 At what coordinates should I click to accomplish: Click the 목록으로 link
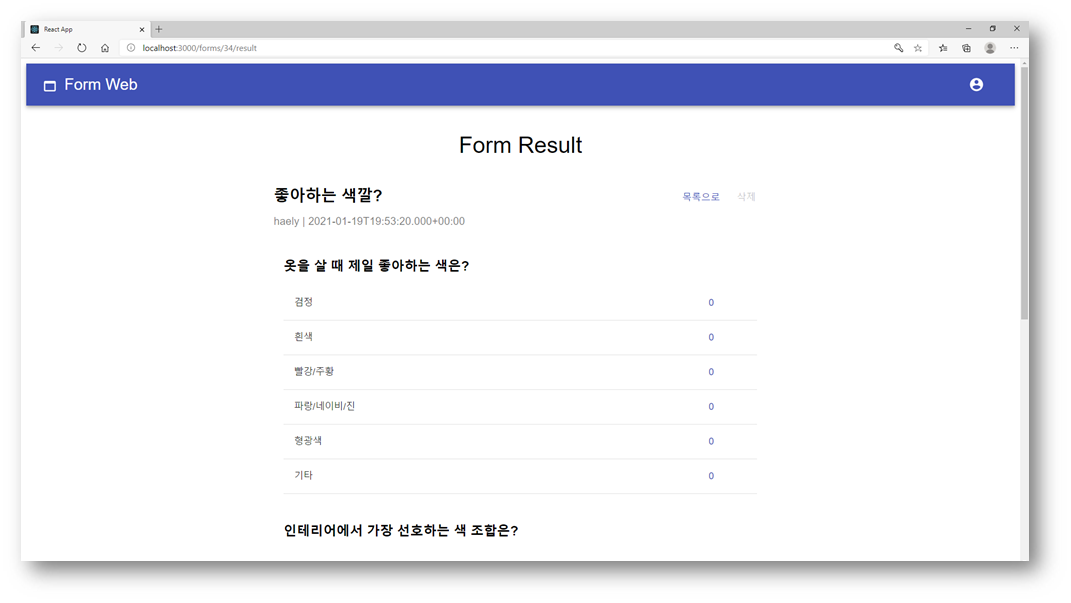(x=700, y=197)
